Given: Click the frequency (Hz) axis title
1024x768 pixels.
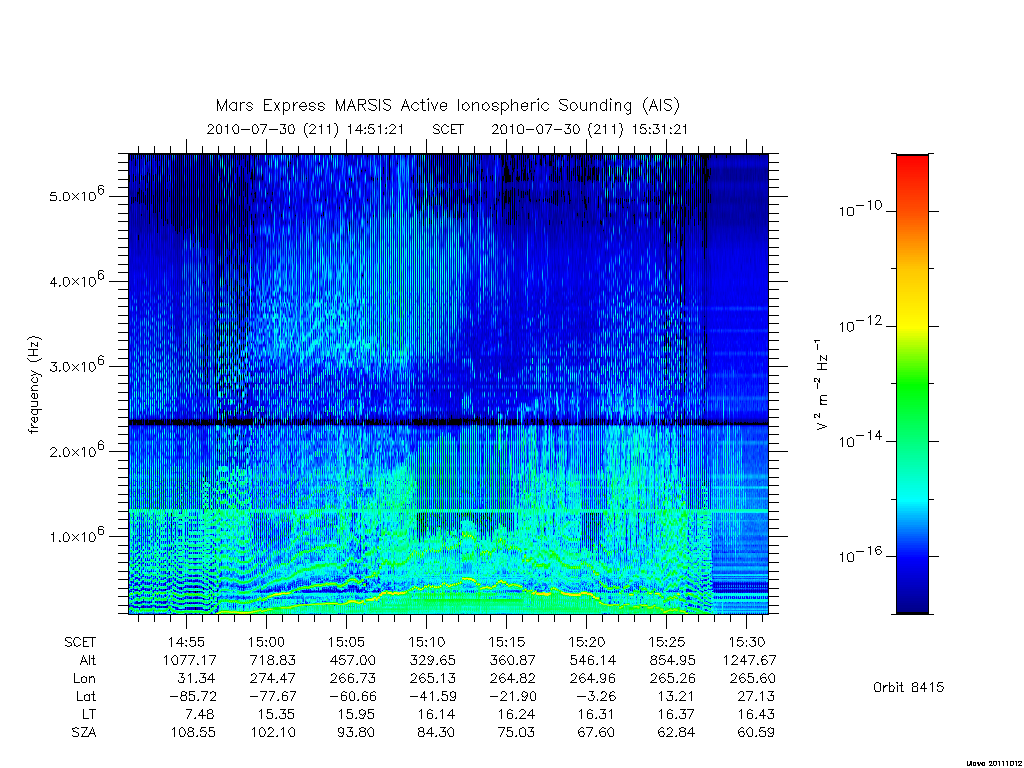Looking at the screenshot, I should pyautogui.click(x=34, y=385).
